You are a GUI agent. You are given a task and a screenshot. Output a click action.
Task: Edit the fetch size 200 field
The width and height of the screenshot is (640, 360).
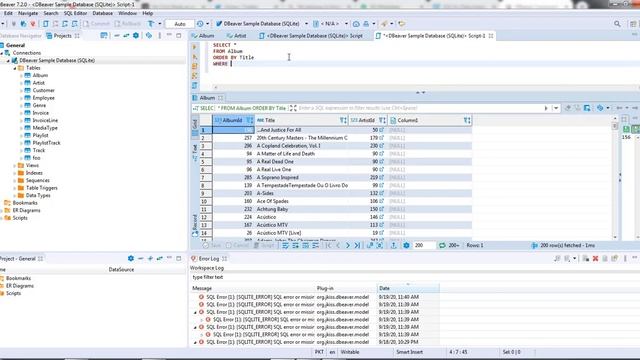click(x=424, y=245)
